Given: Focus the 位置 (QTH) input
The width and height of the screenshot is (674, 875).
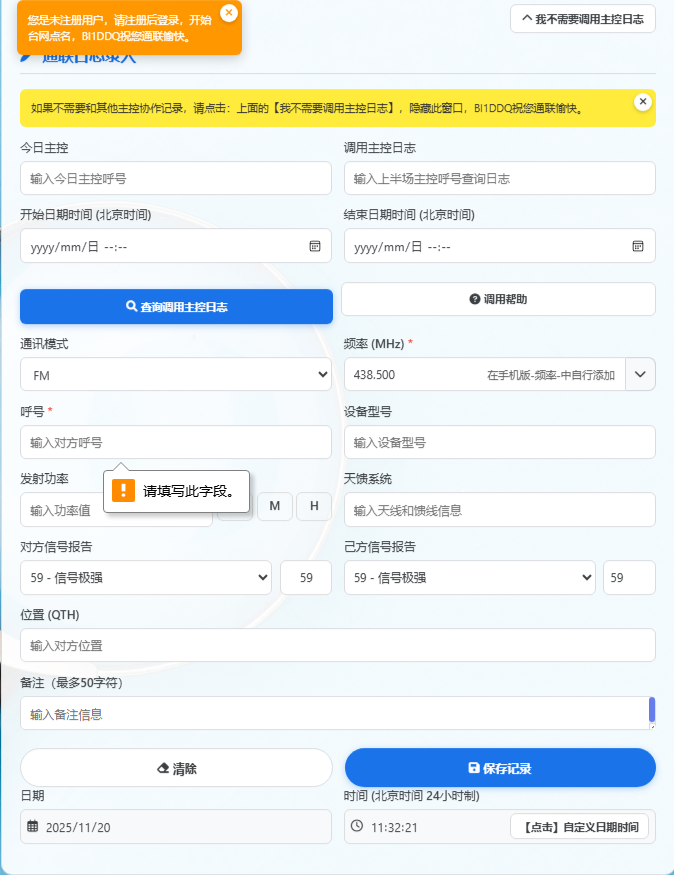Looking at the screenshot, I should [338, 646].
